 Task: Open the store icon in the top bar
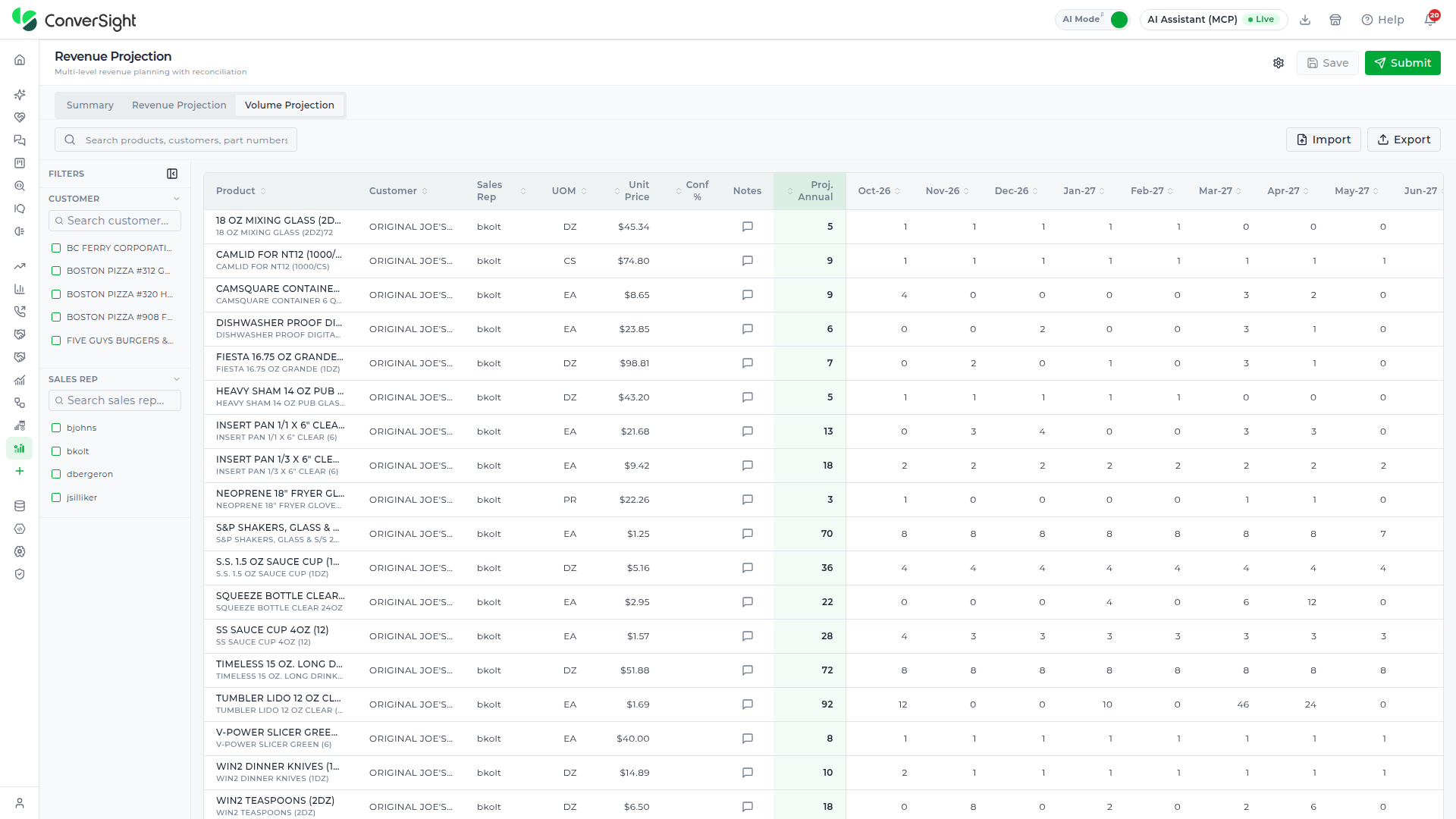pos(1335,20)
